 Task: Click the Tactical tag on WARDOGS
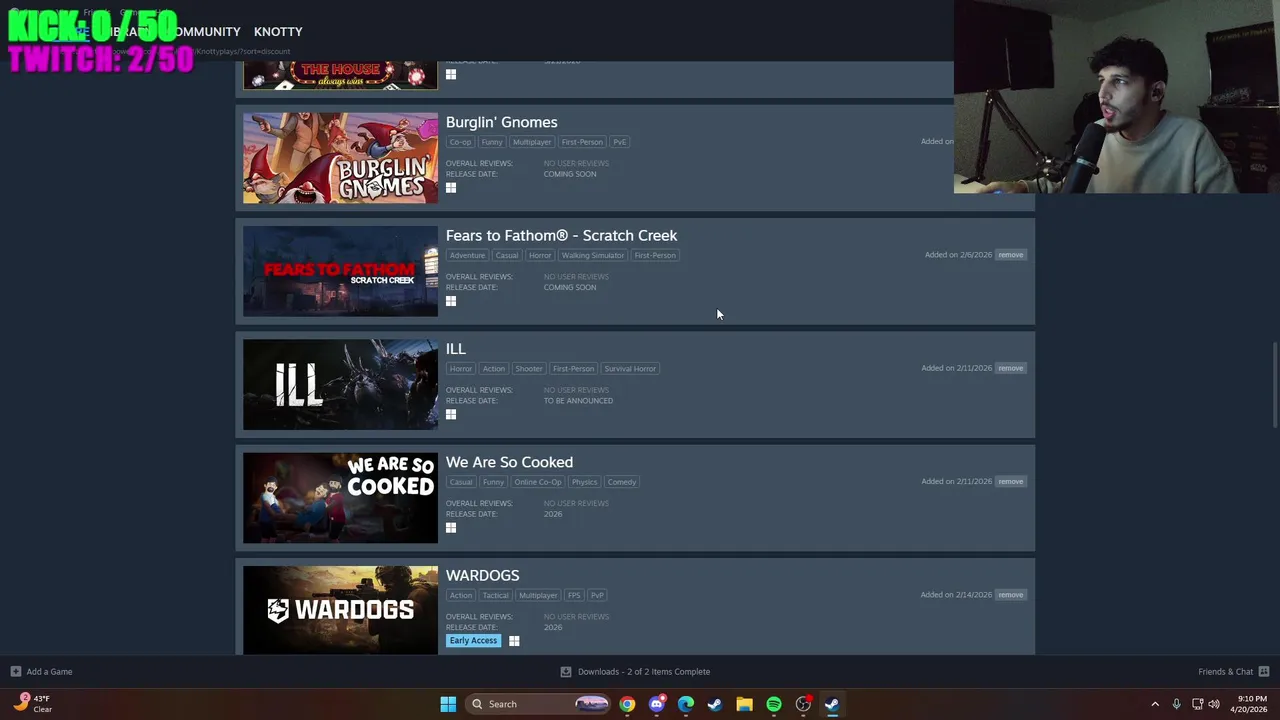coord(495,595)
